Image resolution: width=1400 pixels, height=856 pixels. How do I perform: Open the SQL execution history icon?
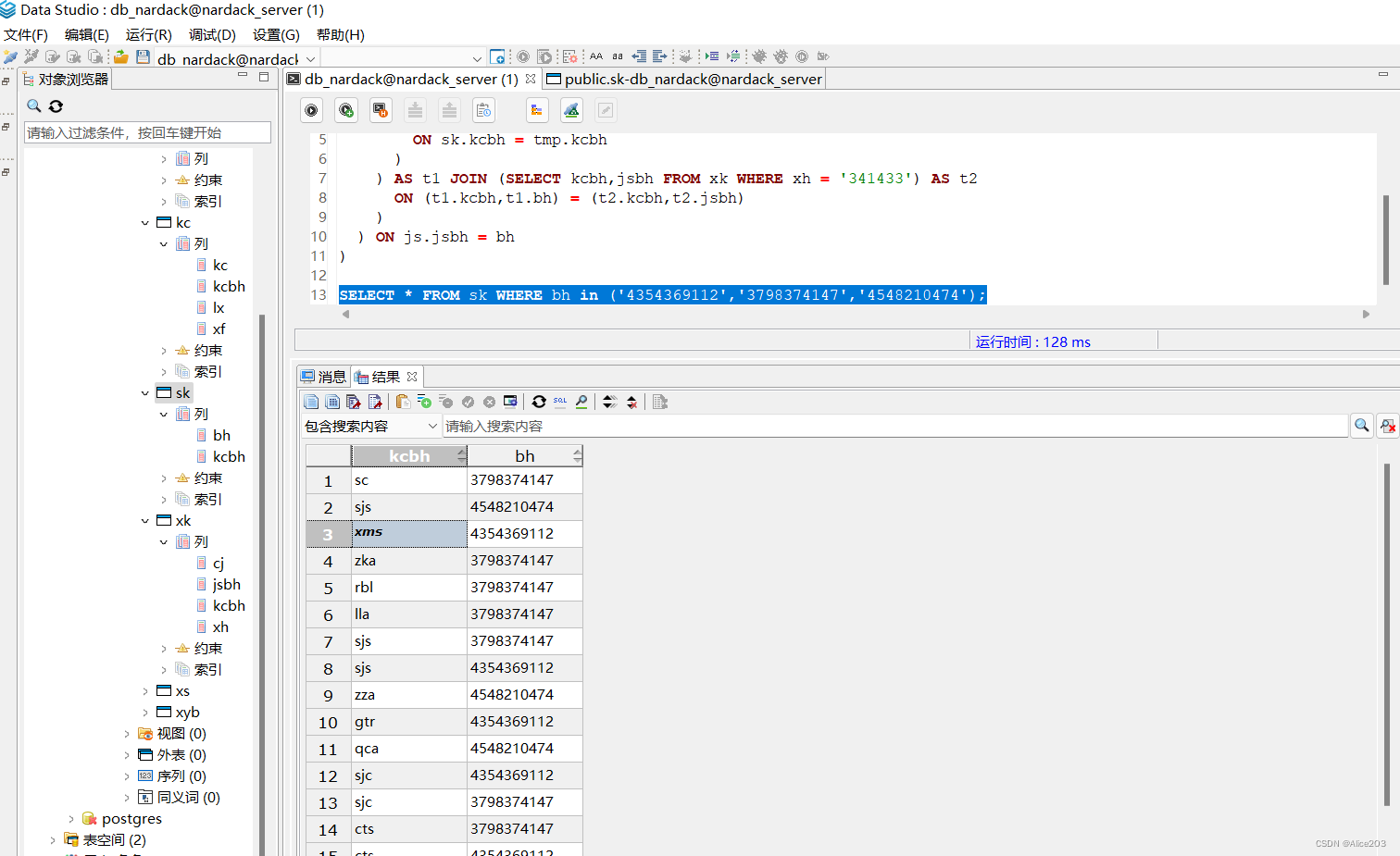(x=483, y=110)
